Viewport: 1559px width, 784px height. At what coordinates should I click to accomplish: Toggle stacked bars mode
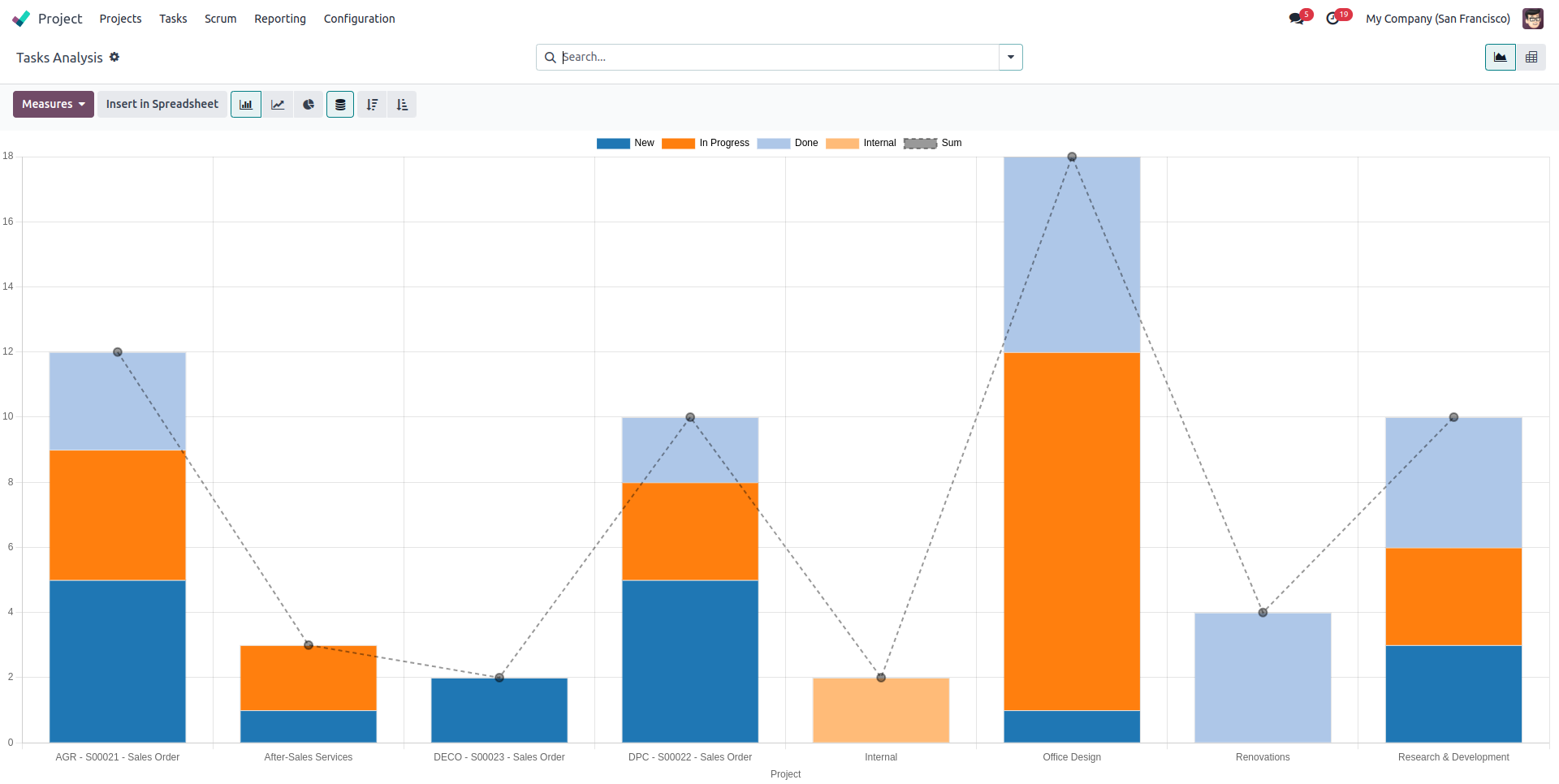point(339,104)
